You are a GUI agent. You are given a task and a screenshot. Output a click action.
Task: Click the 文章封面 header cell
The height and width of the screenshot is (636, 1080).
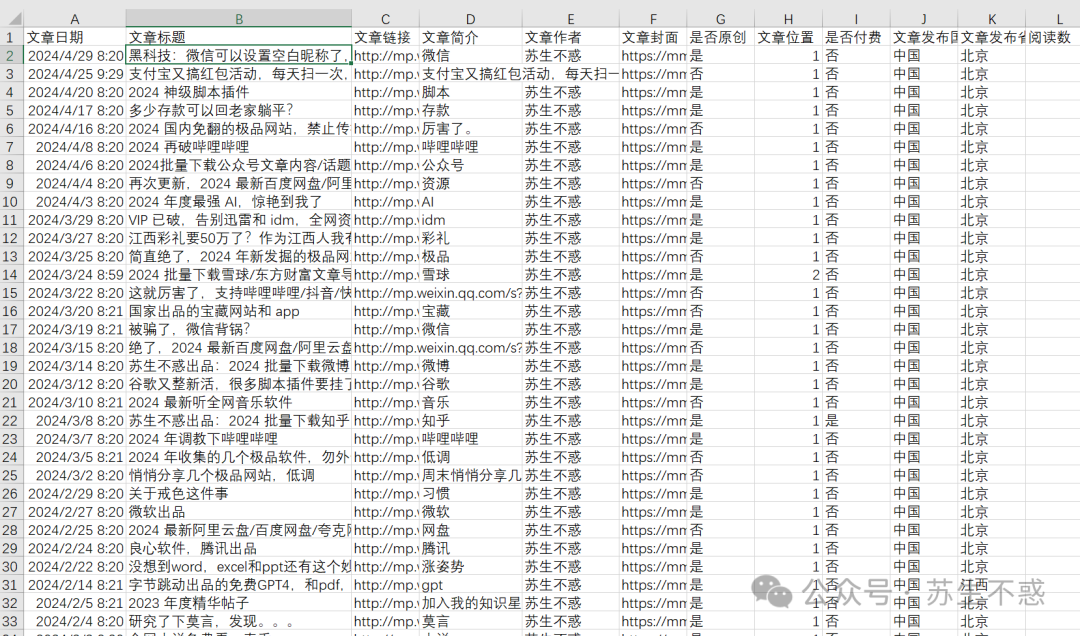pos(653,37)
